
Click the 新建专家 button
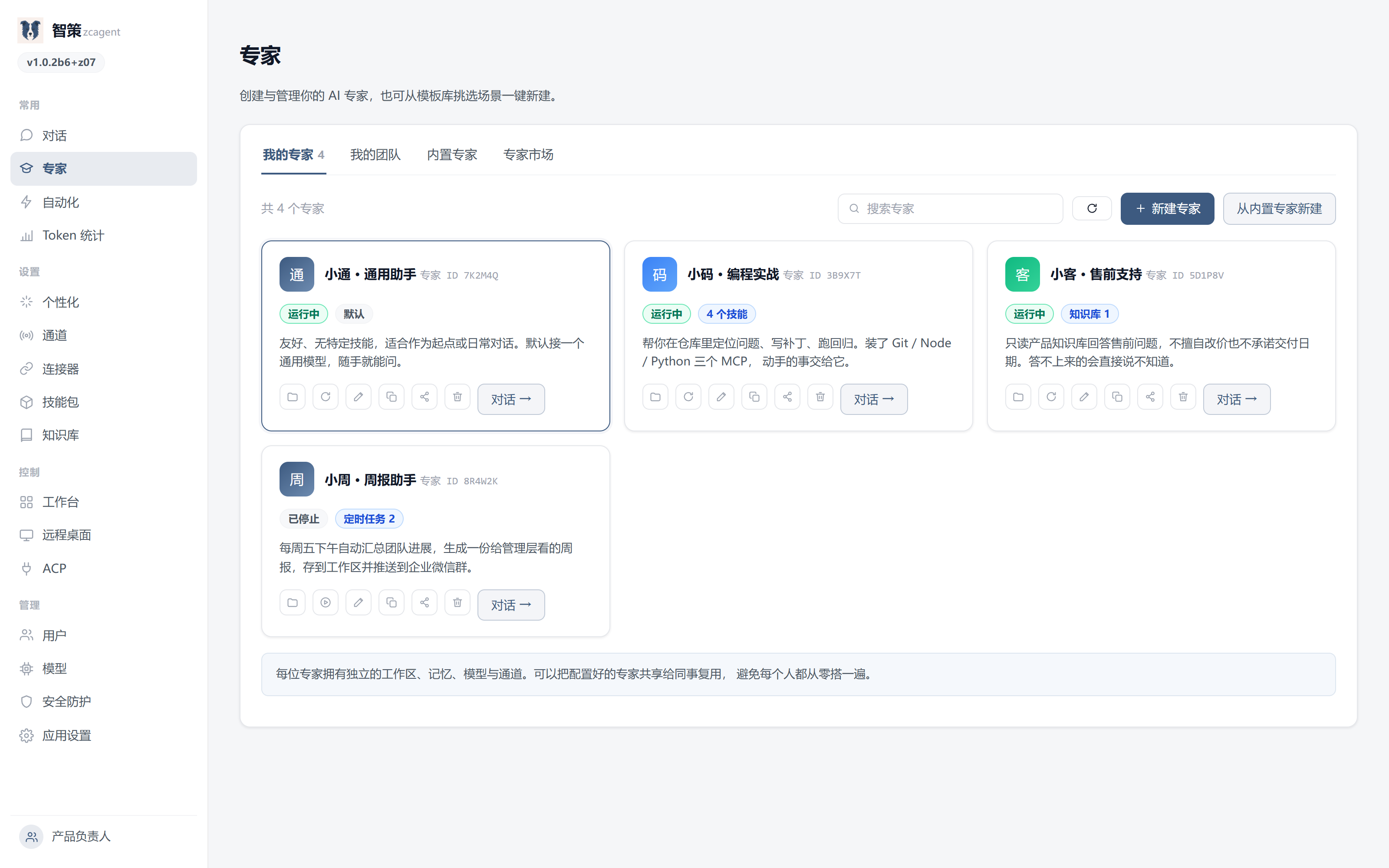coord(1167,208)
